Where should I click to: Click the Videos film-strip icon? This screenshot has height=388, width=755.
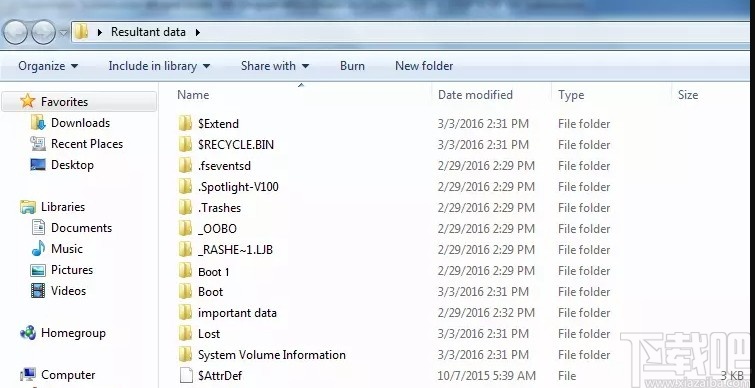pyautogui.click(x=38, y=291)
